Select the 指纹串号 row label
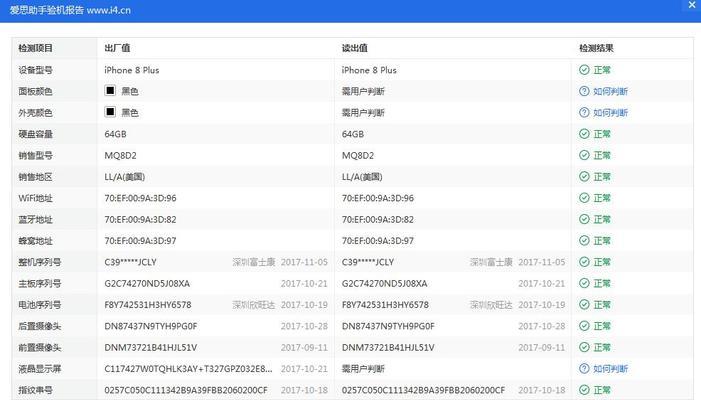 (x=35, y=390)
